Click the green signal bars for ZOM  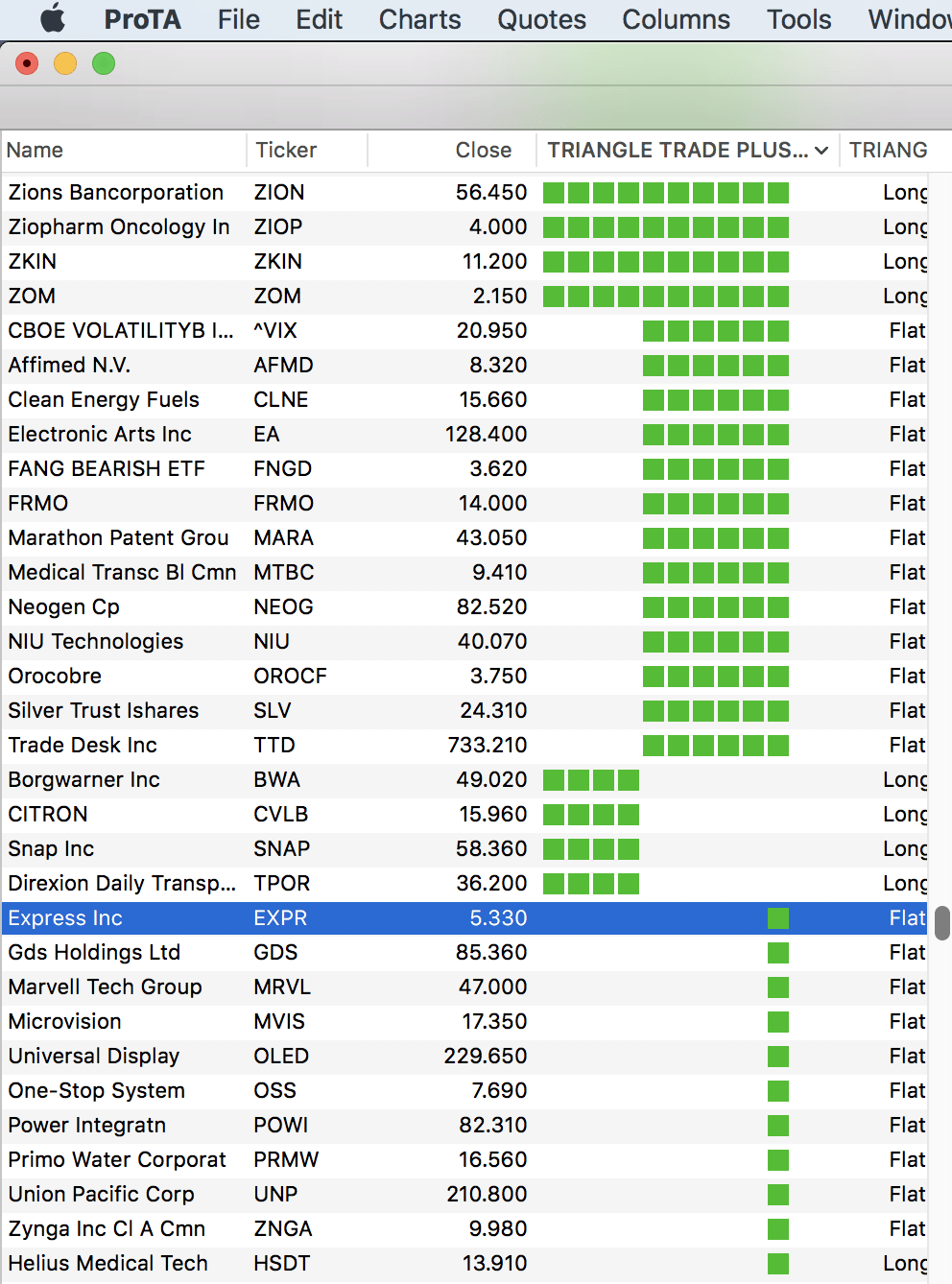click(x=666, y=296)
